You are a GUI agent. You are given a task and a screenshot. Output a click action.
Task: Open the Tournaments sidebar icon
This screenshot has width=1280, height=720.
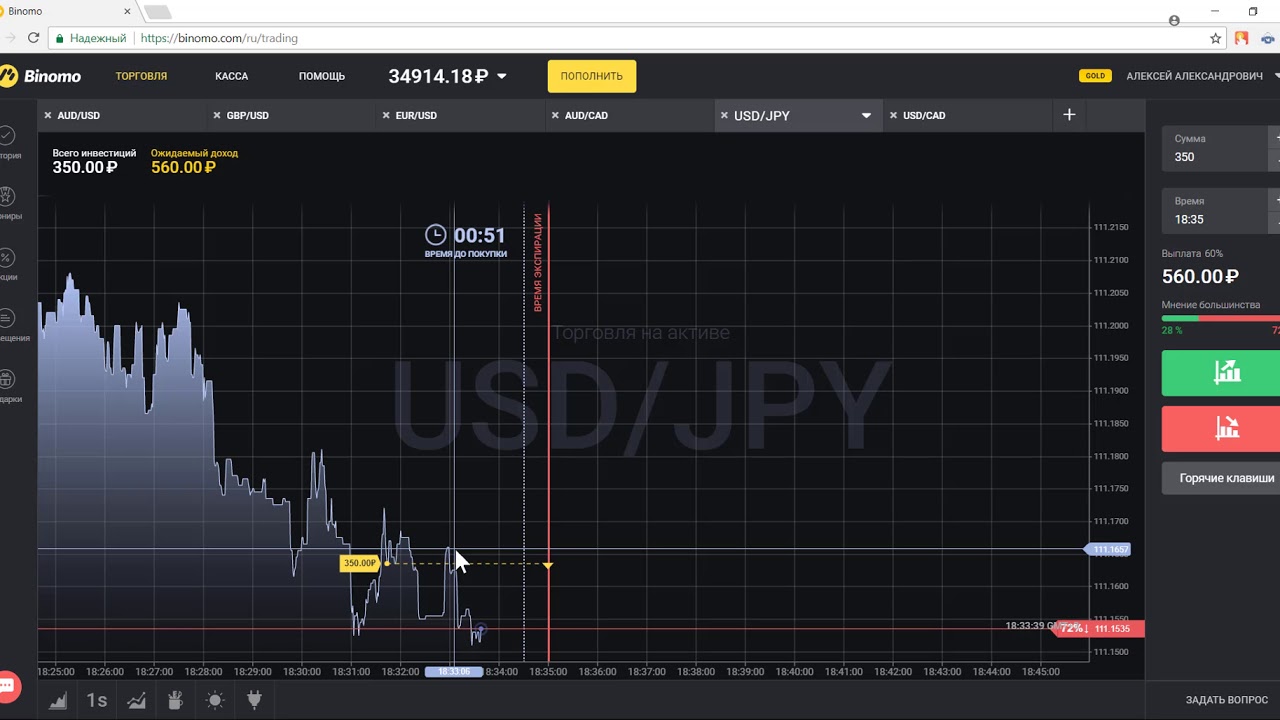point(7,196)
